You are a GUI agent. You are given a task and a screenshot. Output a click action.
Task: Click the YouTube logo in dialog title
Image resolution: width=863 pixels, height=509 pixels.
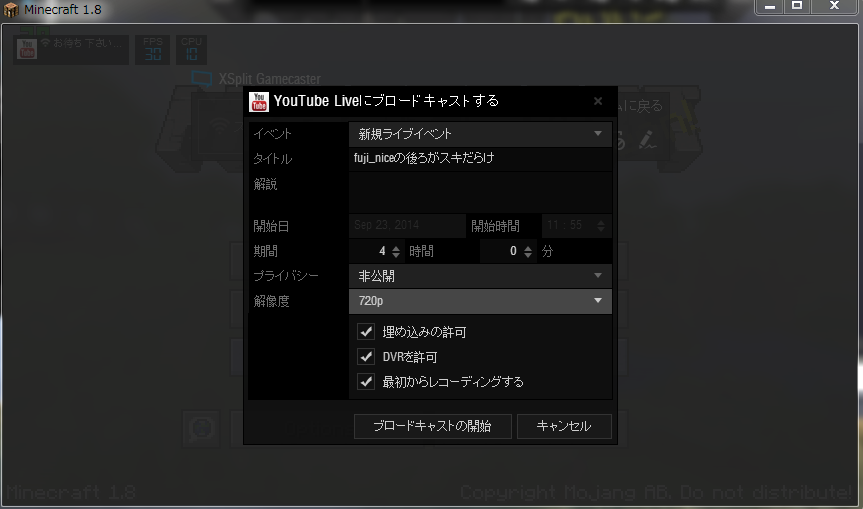(259, 102)
